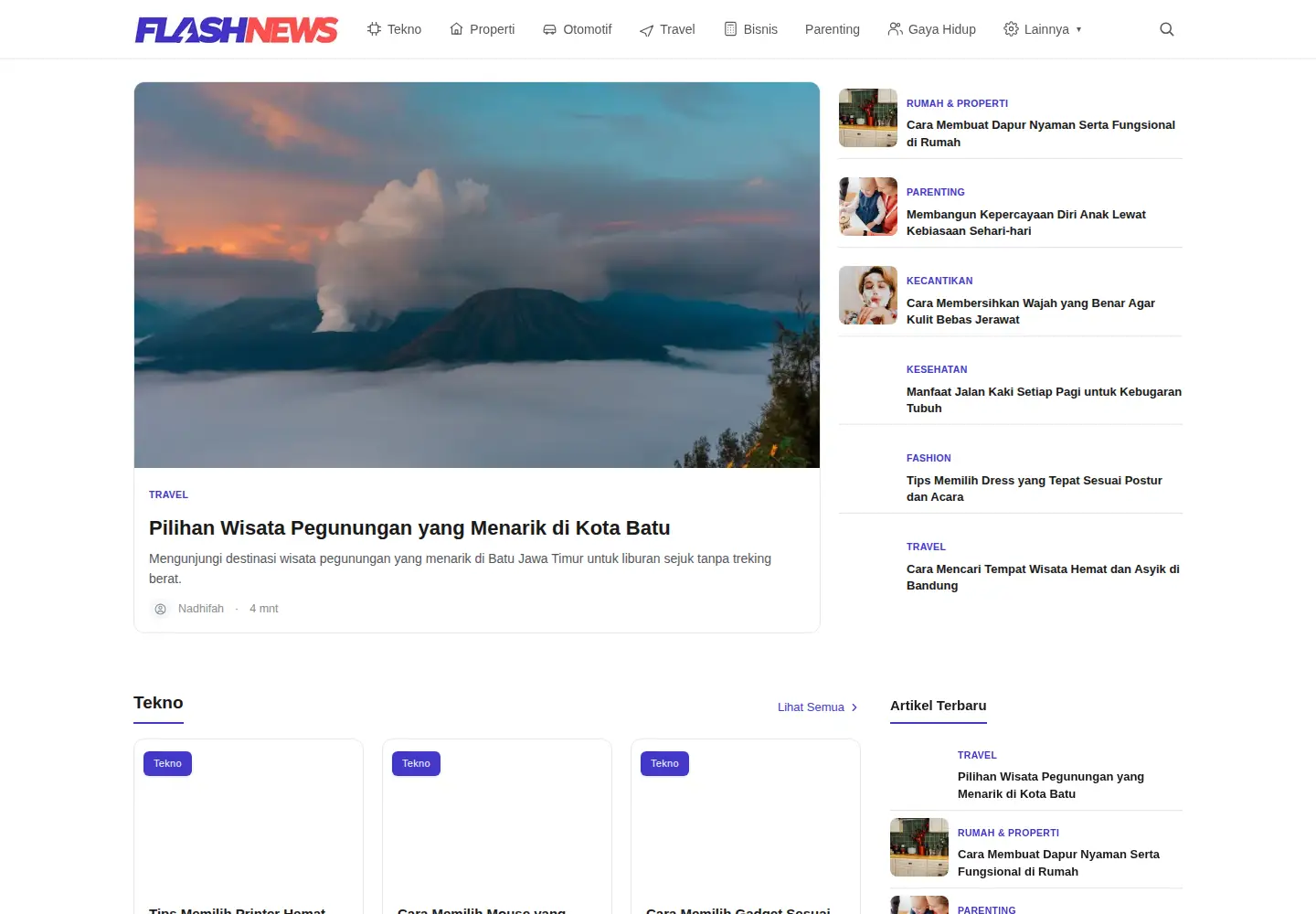
Task: Open Membangun Kepercayaan Diri Anak article
Action: [x=1026, y=222]
